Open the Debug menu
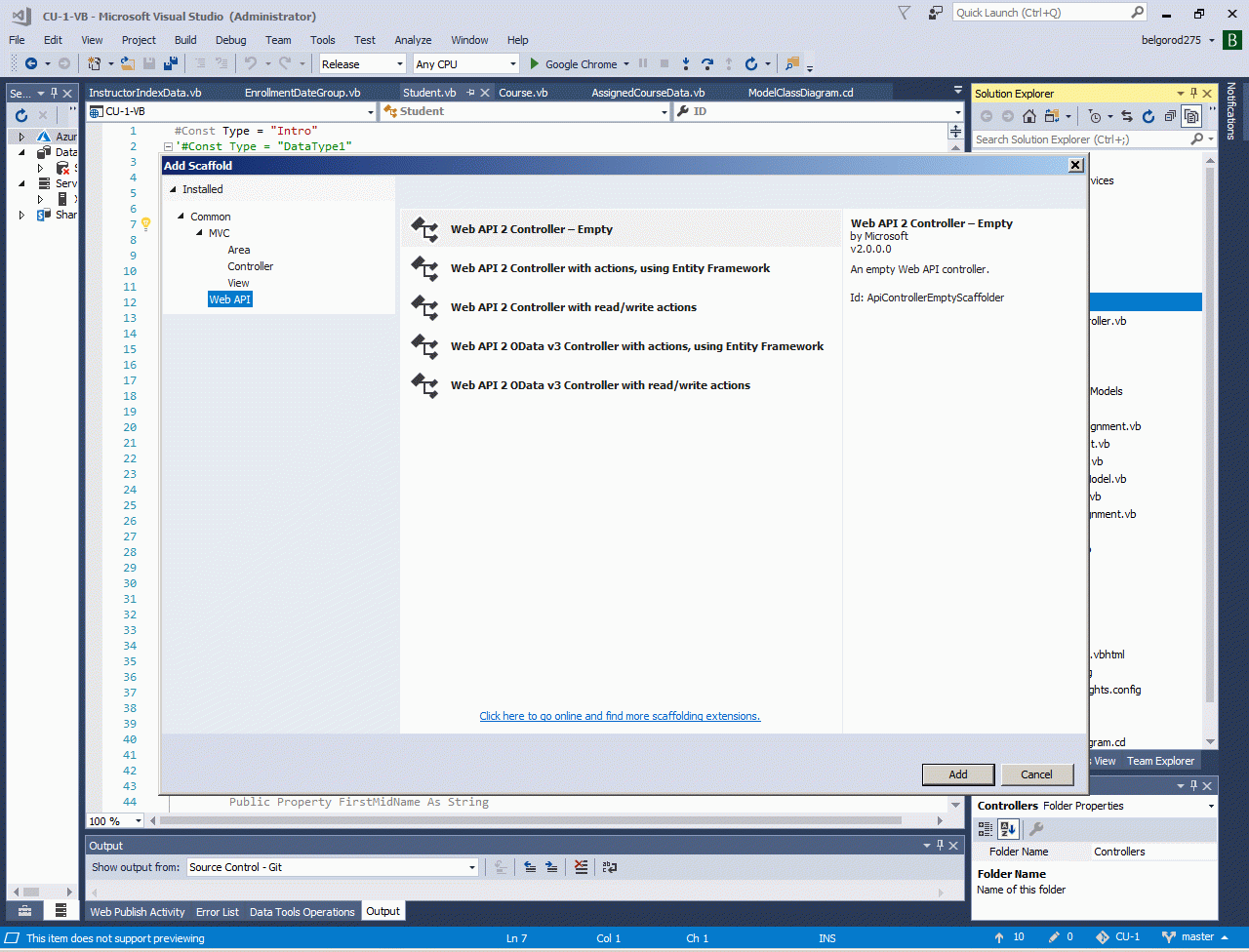Screen dimensions: 1249x952 pos(231,40)
